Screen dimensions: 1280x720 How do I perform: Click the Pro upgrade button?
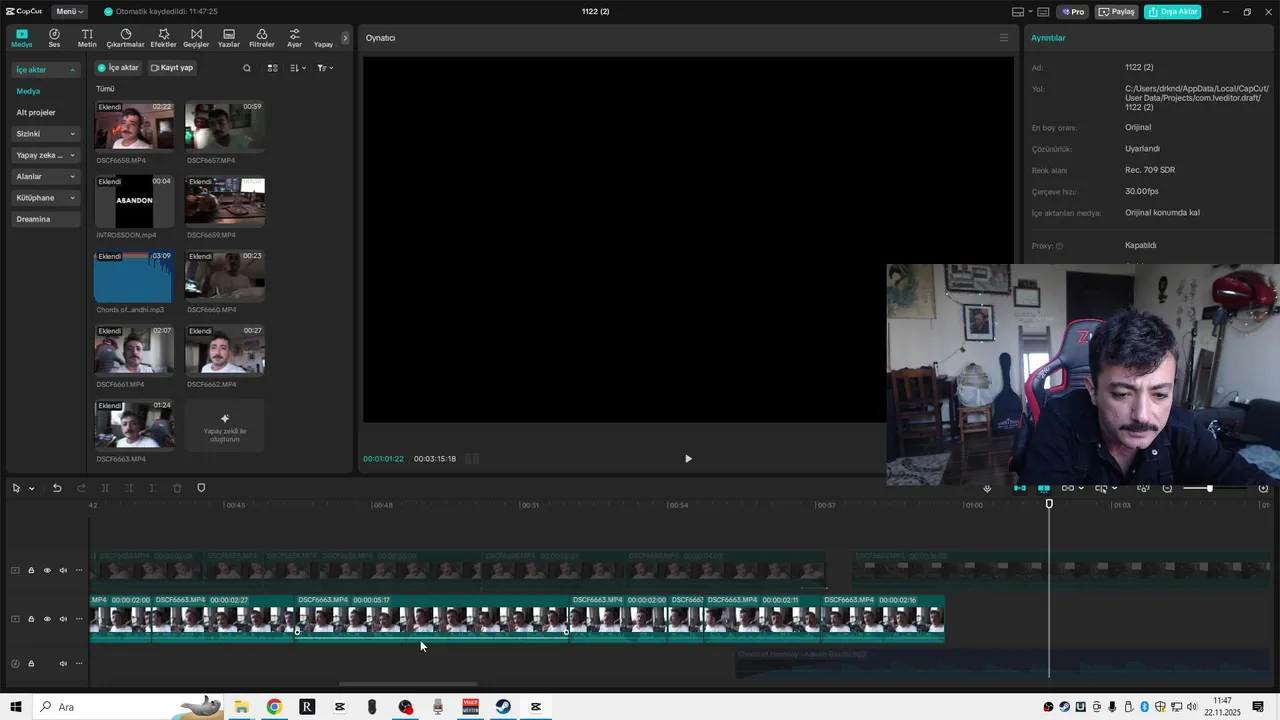coord(1074,12)
